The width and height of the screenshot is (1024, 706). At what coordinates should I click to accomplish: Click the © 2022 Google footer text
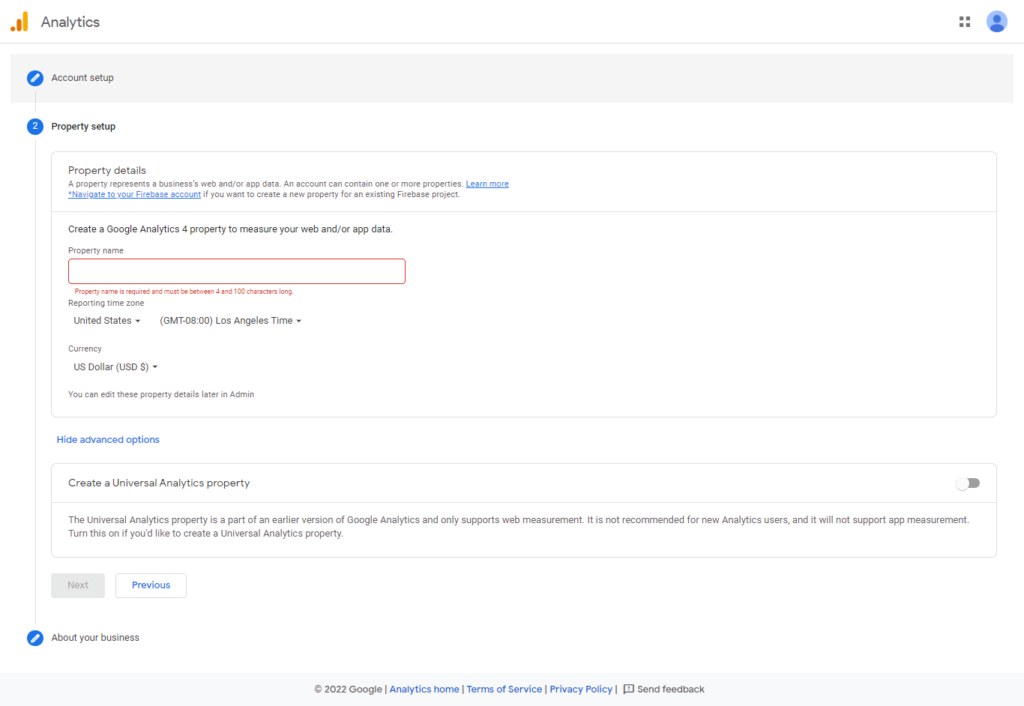click(348, 689)
